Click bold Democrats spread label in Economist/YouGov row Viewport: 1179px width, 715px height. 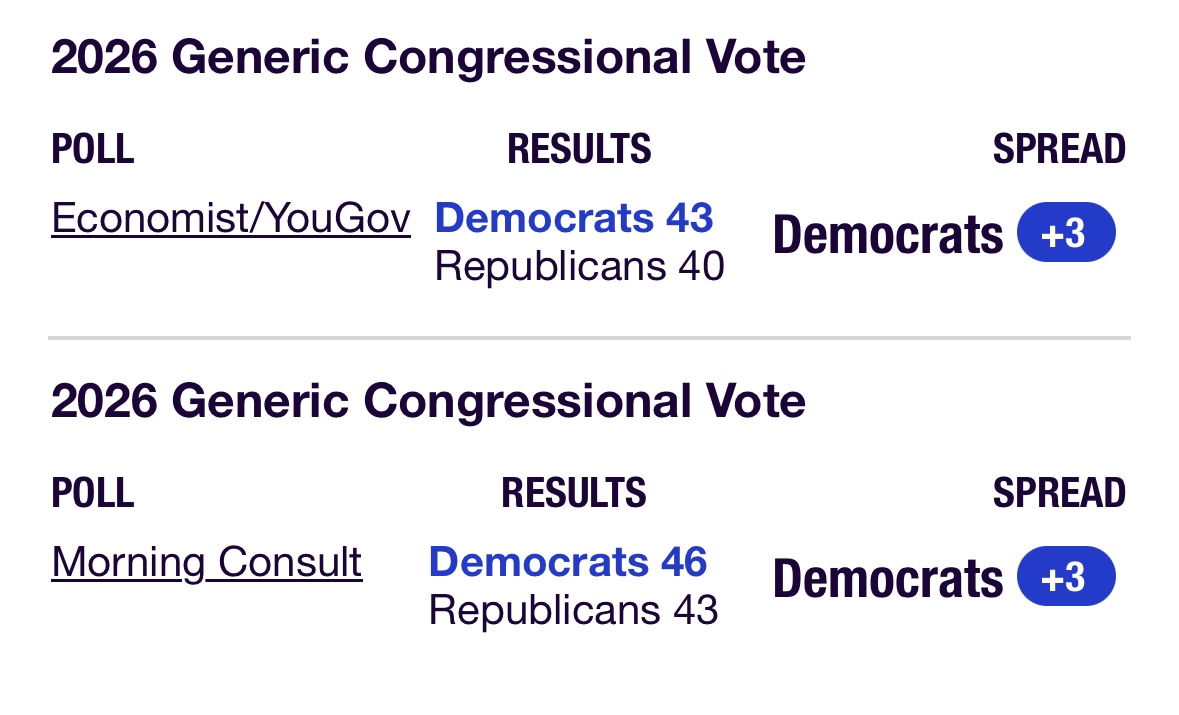point(887,236)
